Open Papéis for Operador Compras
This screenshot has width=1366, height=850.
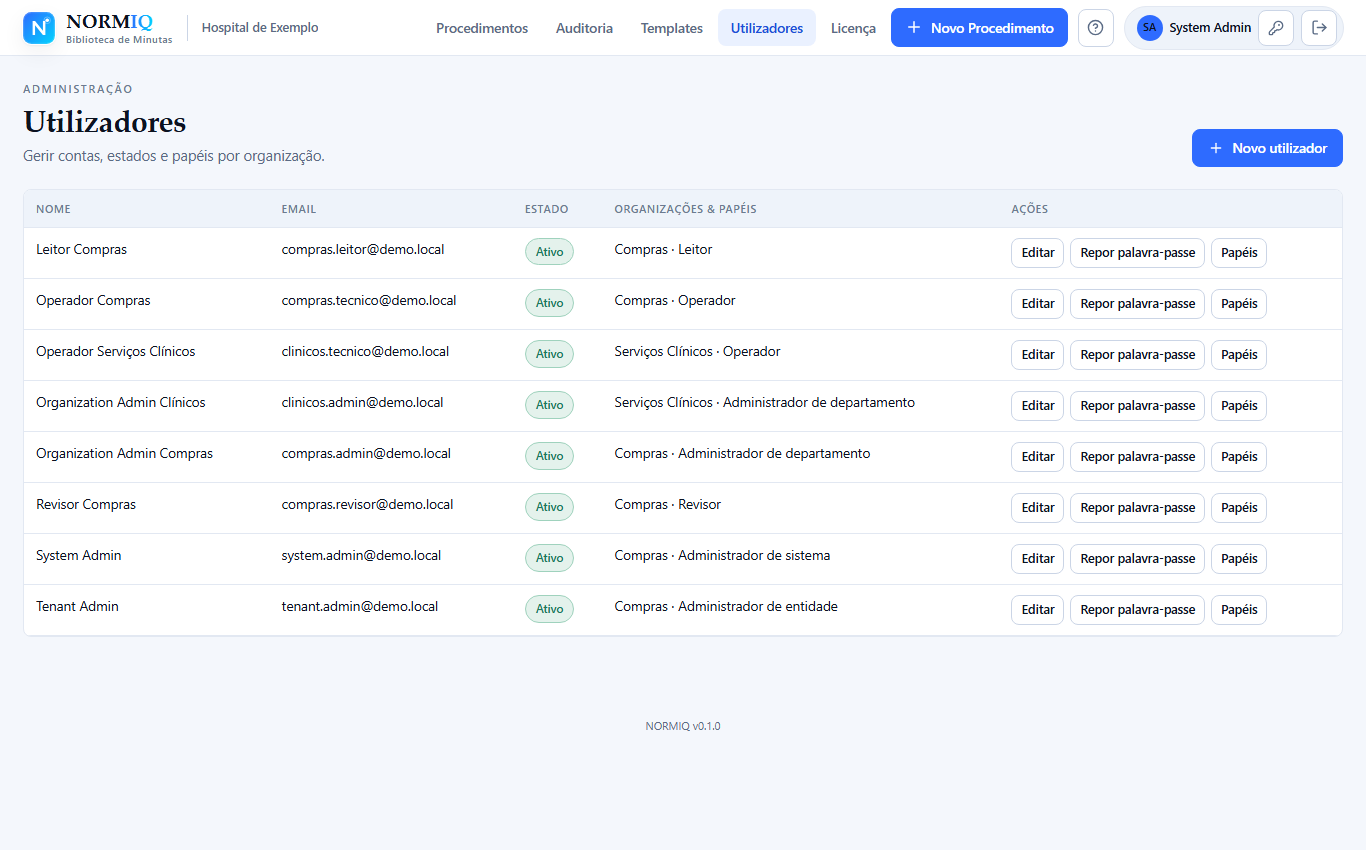pos(1239,304)
